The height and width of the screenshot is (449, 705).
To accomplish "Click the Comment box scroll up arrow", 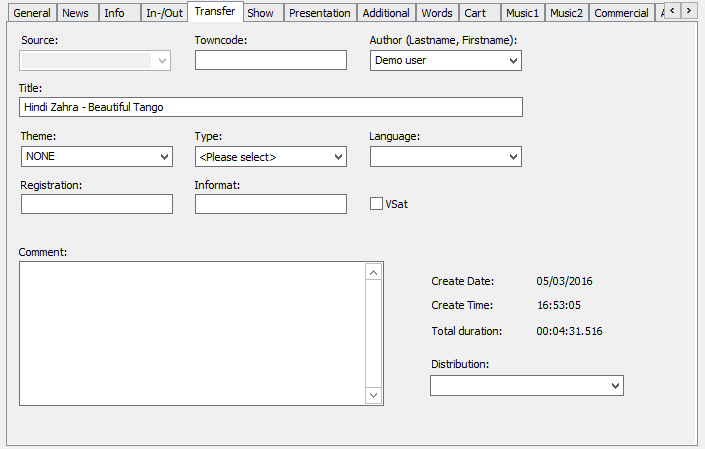I will 373,272.
